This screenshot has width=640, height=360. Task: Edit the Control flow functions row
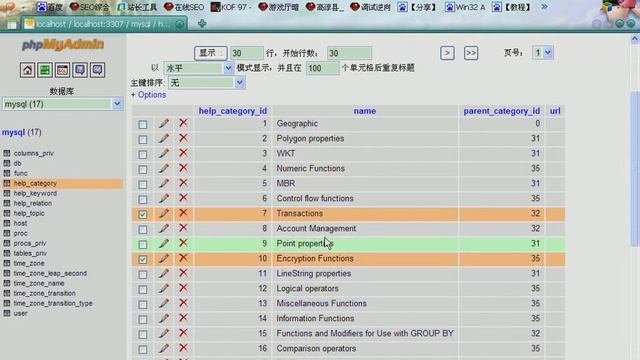164,198
